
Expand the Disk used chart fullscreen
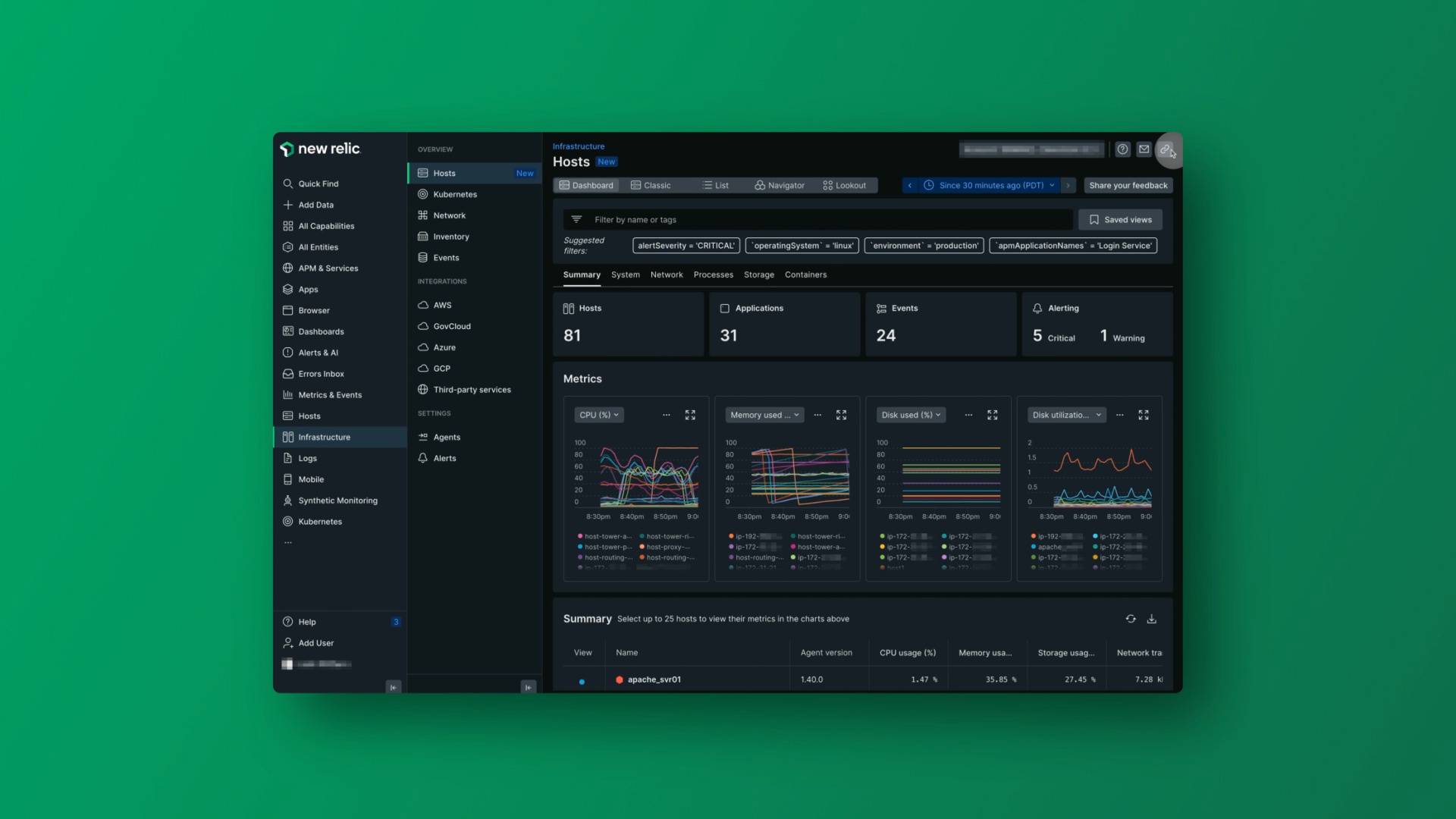pos(992,416)
